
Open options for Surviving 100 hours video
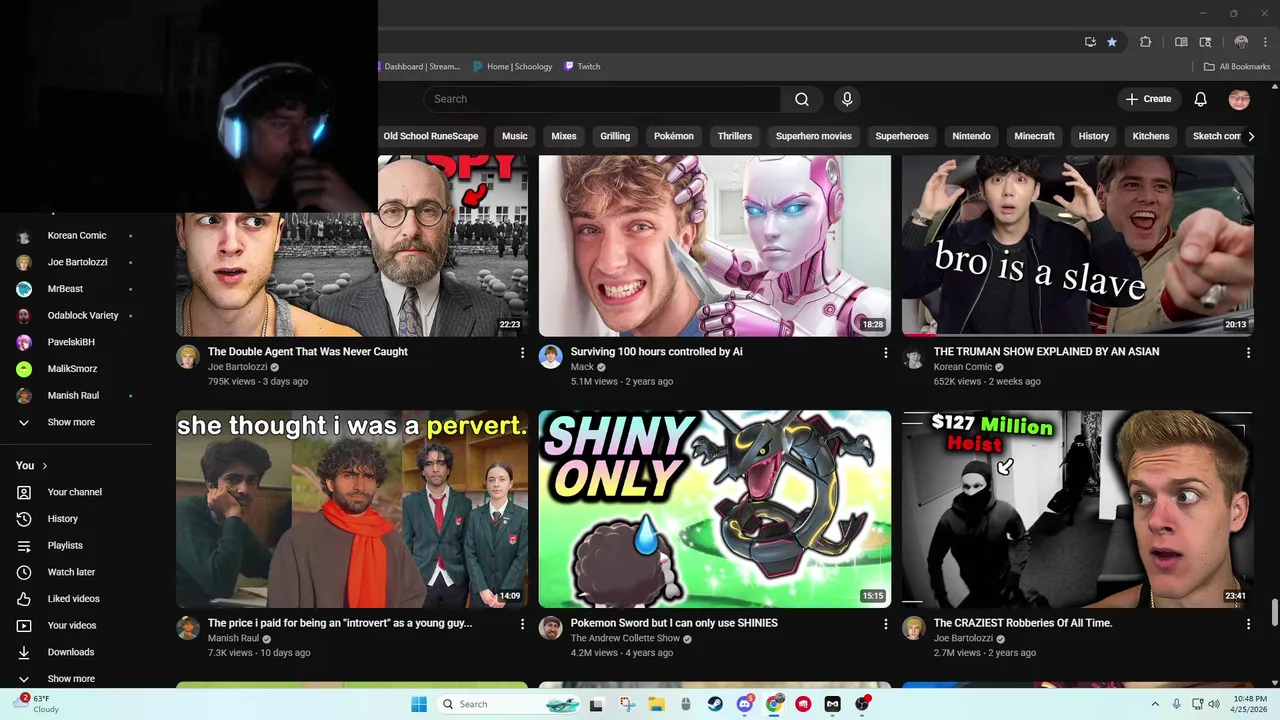pos(885,353)
